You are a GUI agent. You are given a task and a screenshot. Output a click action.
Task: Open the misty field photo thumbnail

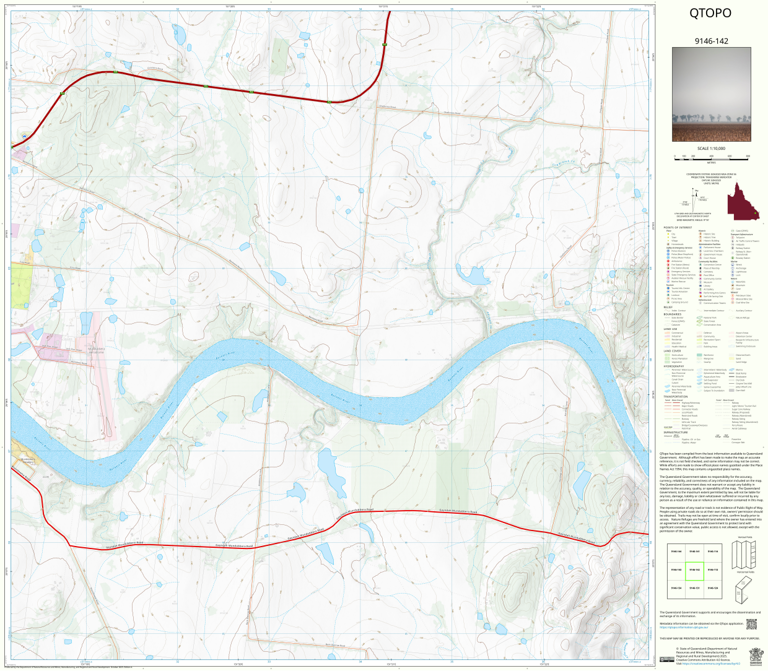pos(711,95)
